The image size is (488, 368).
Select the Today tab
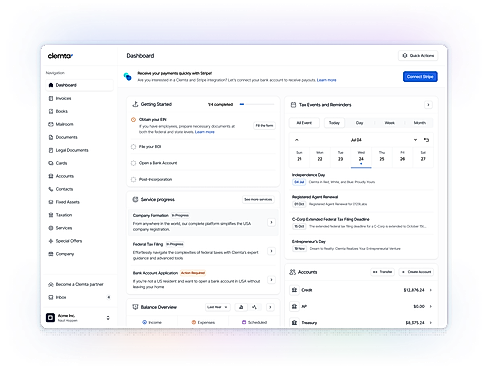(334, 123)
